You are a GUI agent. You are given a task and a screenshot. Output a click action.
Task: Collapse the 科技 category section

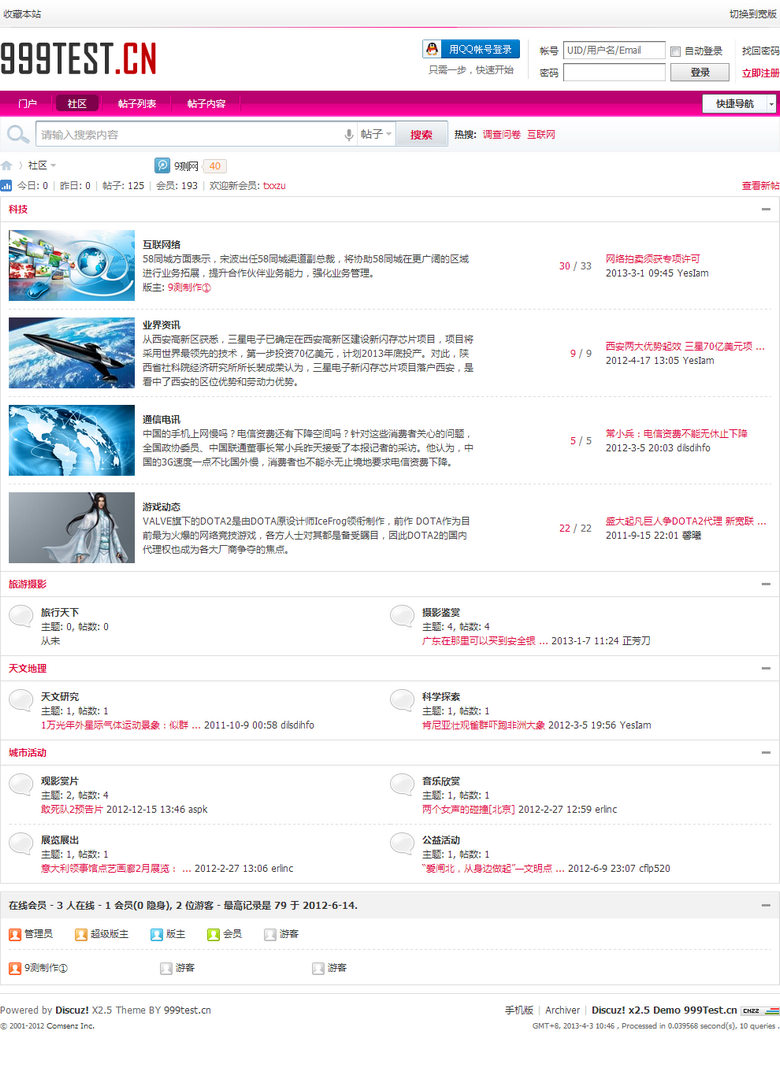point(766,209)
